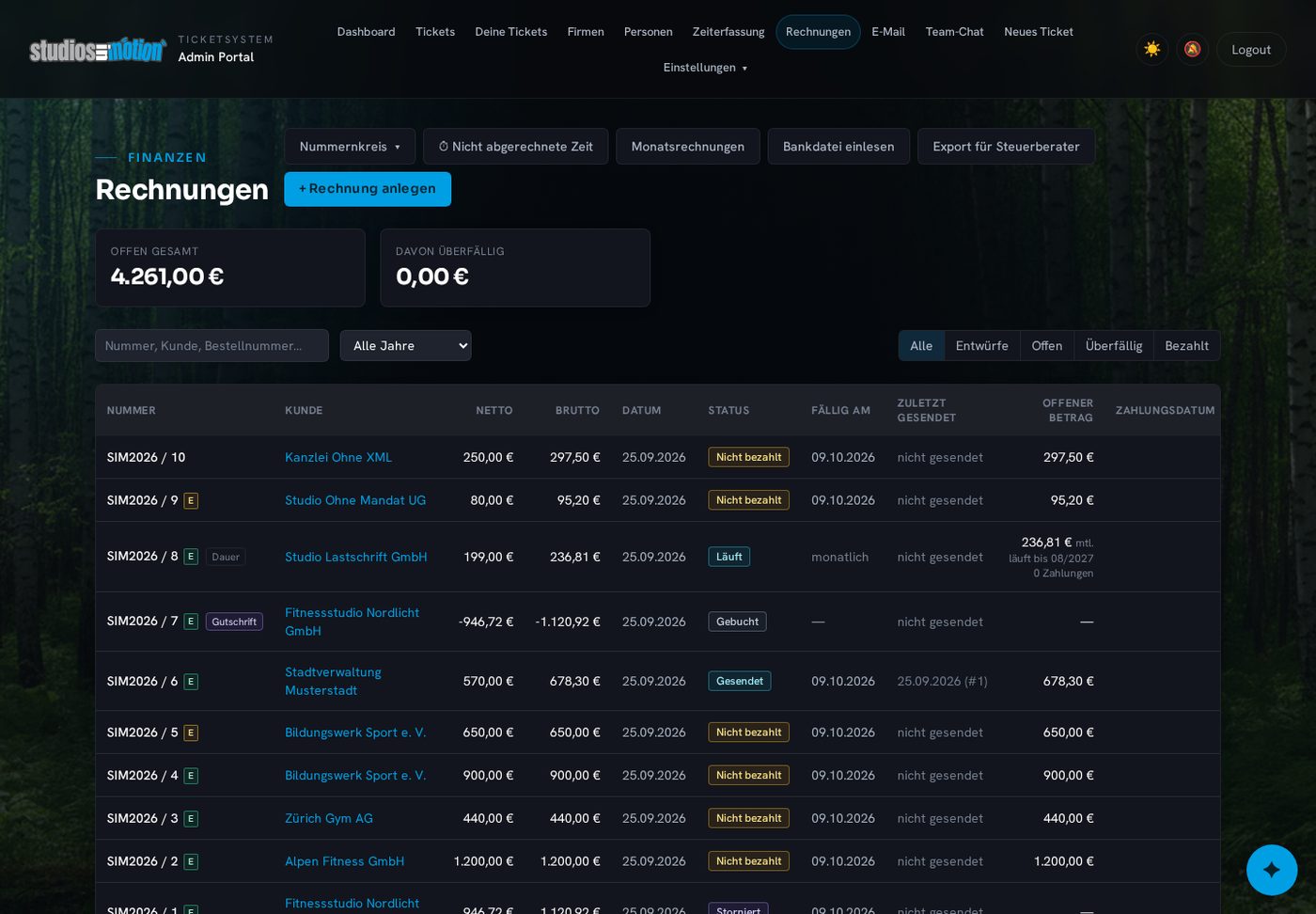This screenshot has width=1316, height=914.
Task: Click the E badge on SIM2026 / 3
Action: 191,819
